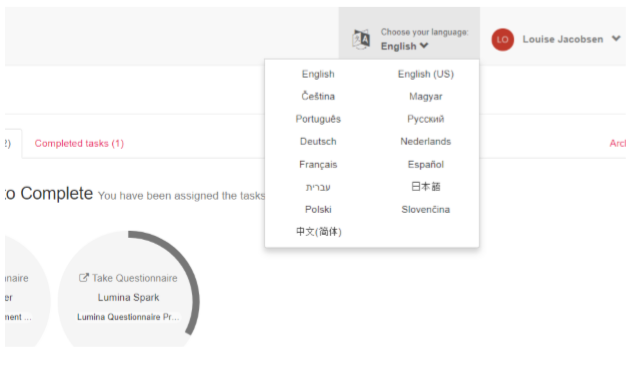Select English (US) language option

pos(425,74)
